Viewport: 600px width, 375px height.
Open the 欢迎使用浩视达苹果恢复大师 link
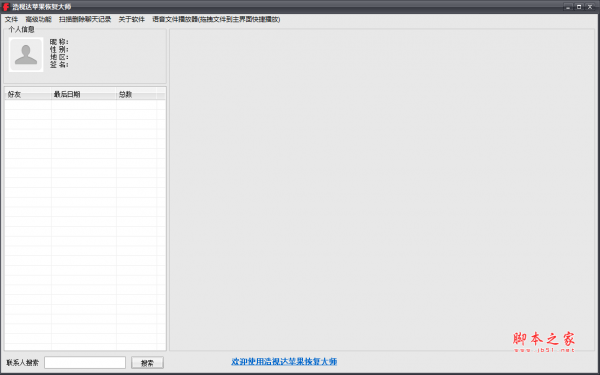[x=284, y=362]
